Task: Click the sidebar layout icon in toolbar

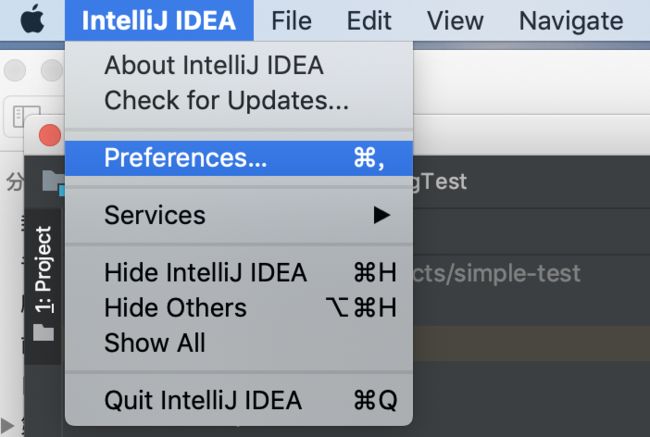Action: click(26, 117)
